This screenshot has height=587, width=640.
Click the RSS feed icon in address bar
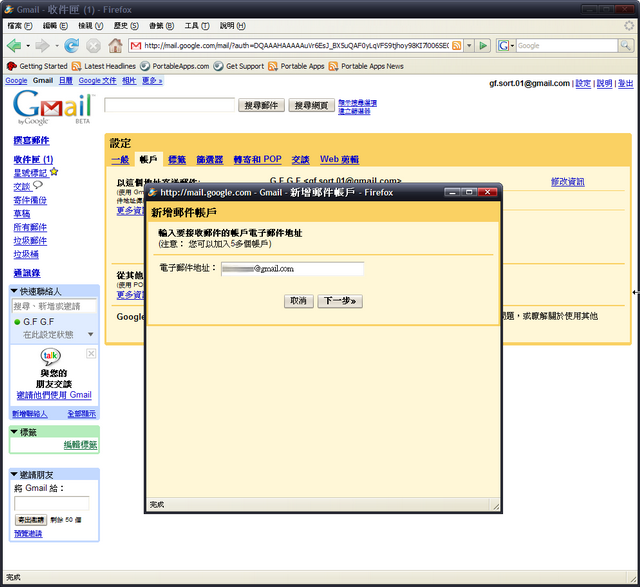click(457, 45)
